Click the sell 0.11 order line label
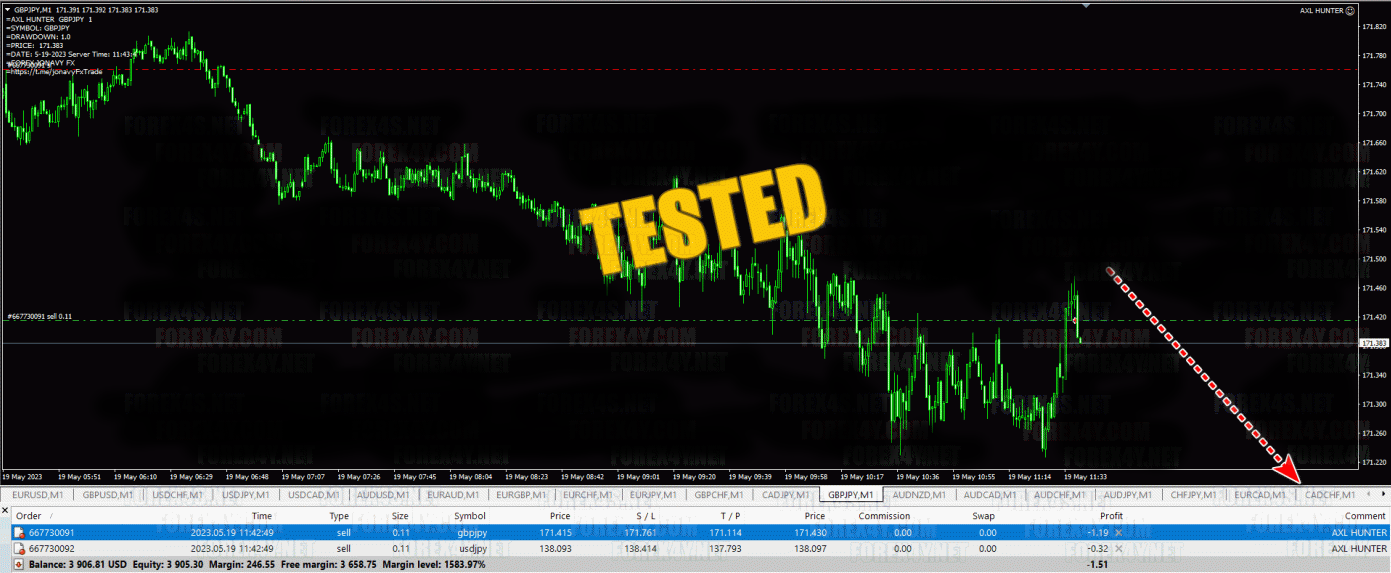The height and width of the screenshot is (573, 1391). coord(40,316)
